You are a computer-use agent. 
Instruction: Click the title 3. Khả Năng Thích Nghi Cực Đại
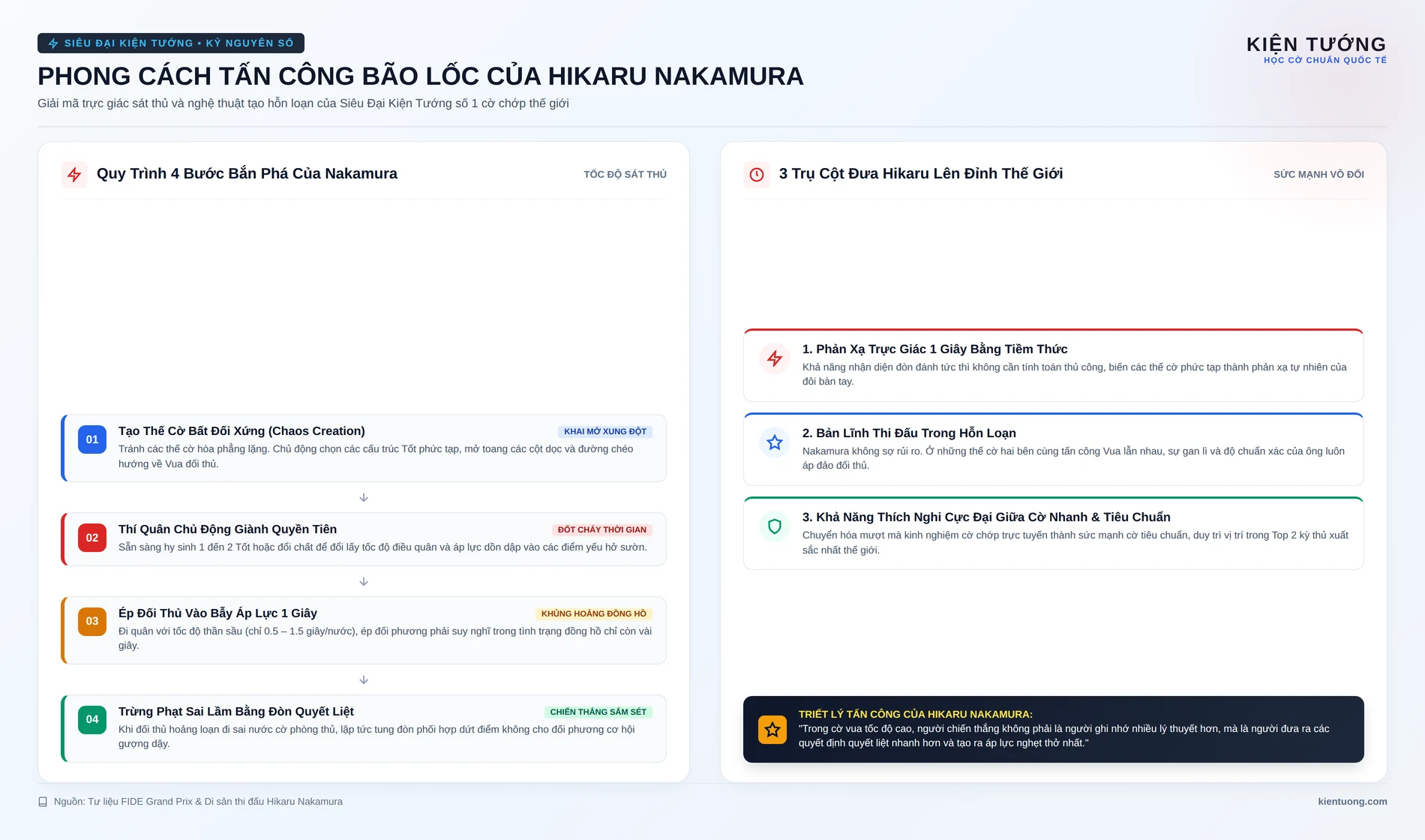pyautogui.click(x=986, y=517)
